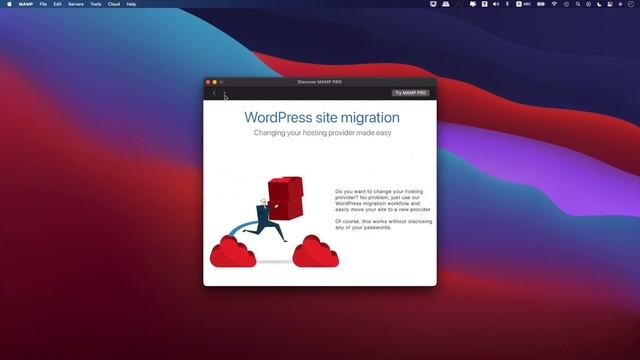Open the volume control in menu bar
The height and width of the screenshot is (360, 640).
pyautogui.click(x=496, y=4)
